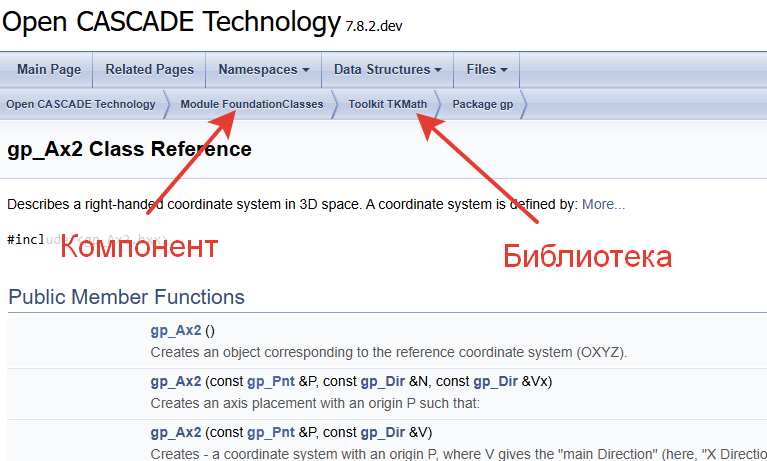
Task: Open the Related Pages tab
Action: 149,69
